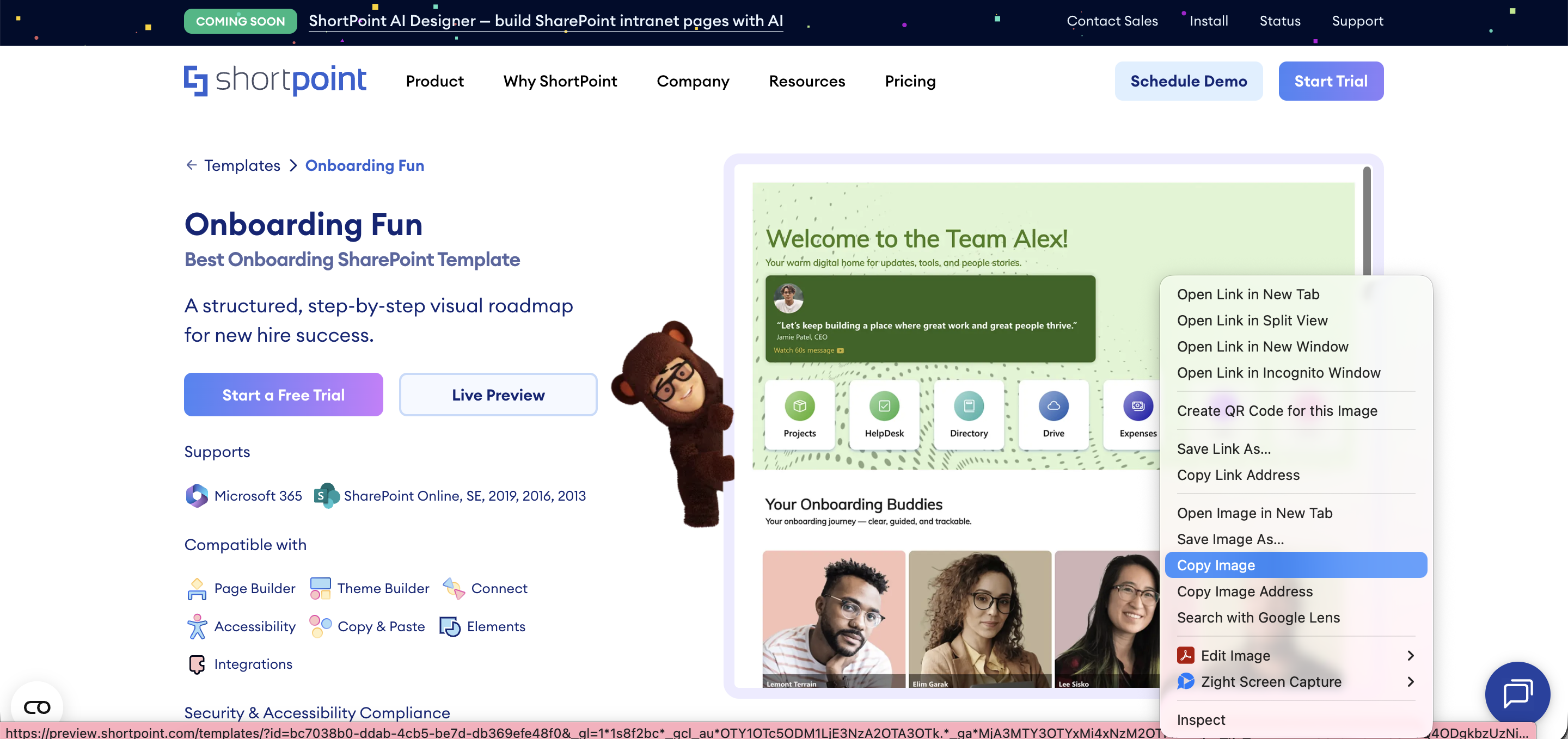Image resolution: width=1568 pixels, height=739 pixels.
Task: Open the Resources navigation menu
Action: pos(806,81)
